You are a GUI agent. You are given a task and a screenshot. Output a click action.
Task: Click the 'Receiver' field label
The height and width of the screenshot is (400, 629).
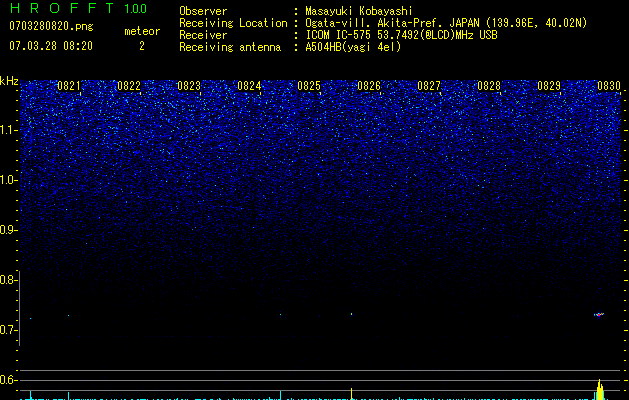pos(203,35)
